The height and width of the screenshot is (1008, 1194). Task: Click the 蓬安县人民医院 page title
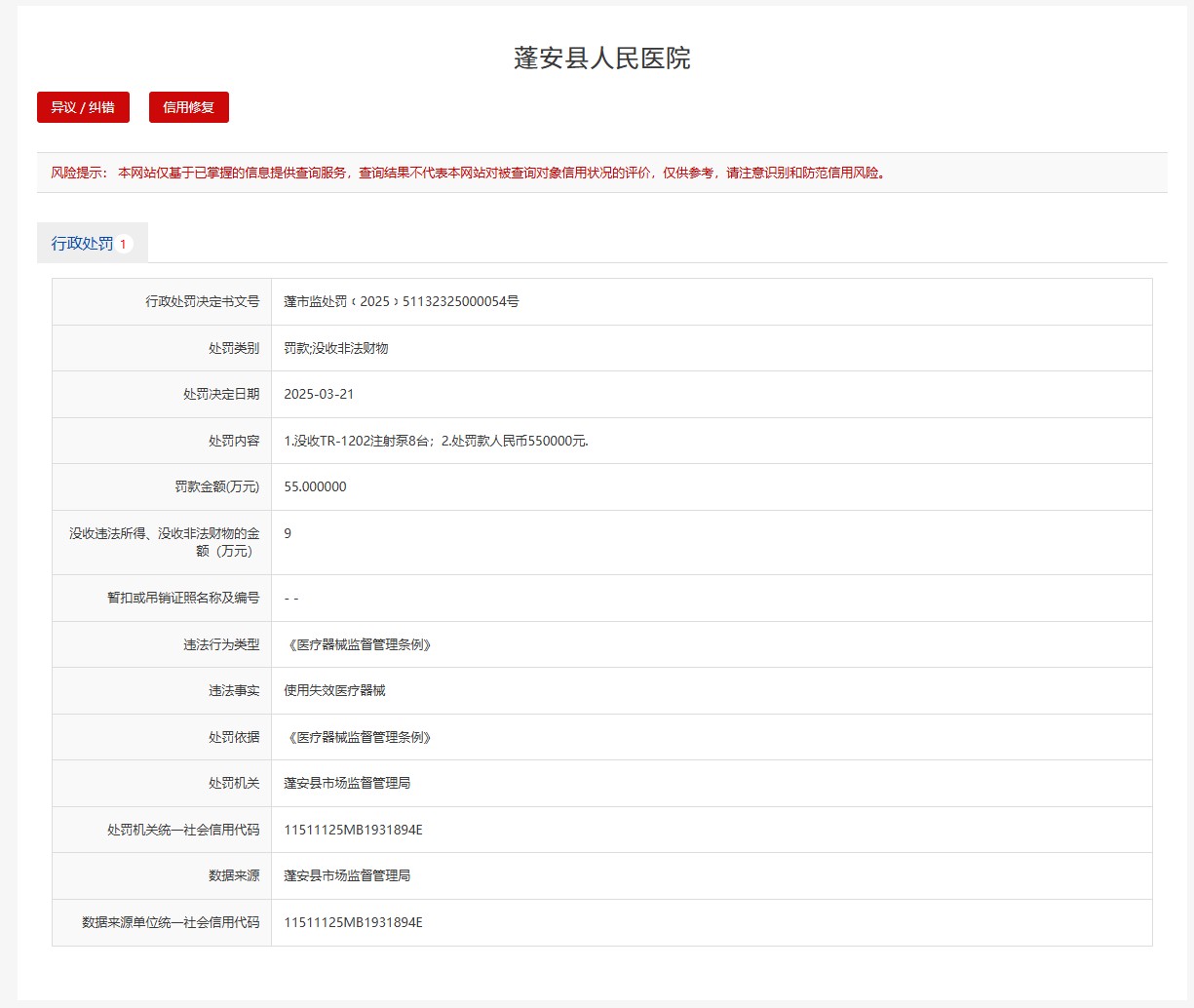point(601,58)
